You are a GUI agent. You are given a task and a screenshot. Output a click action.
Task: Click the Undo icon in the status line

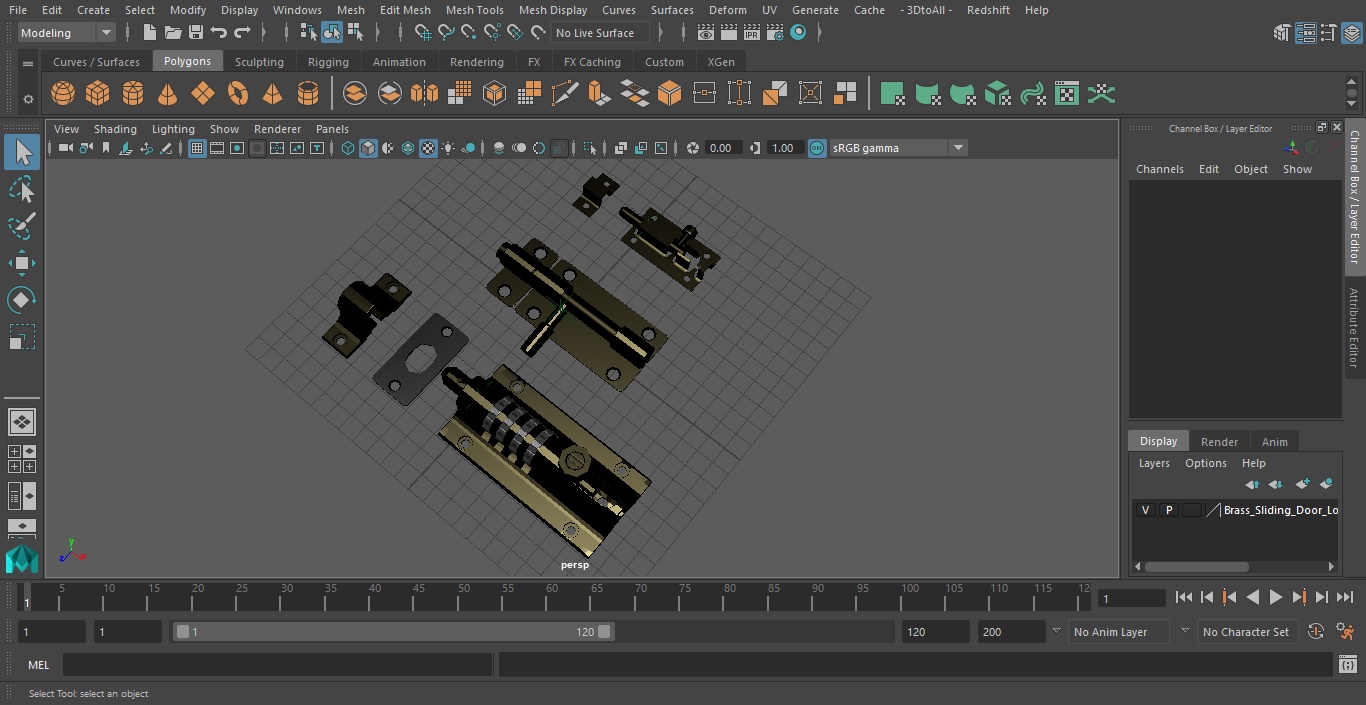point(219,33)
